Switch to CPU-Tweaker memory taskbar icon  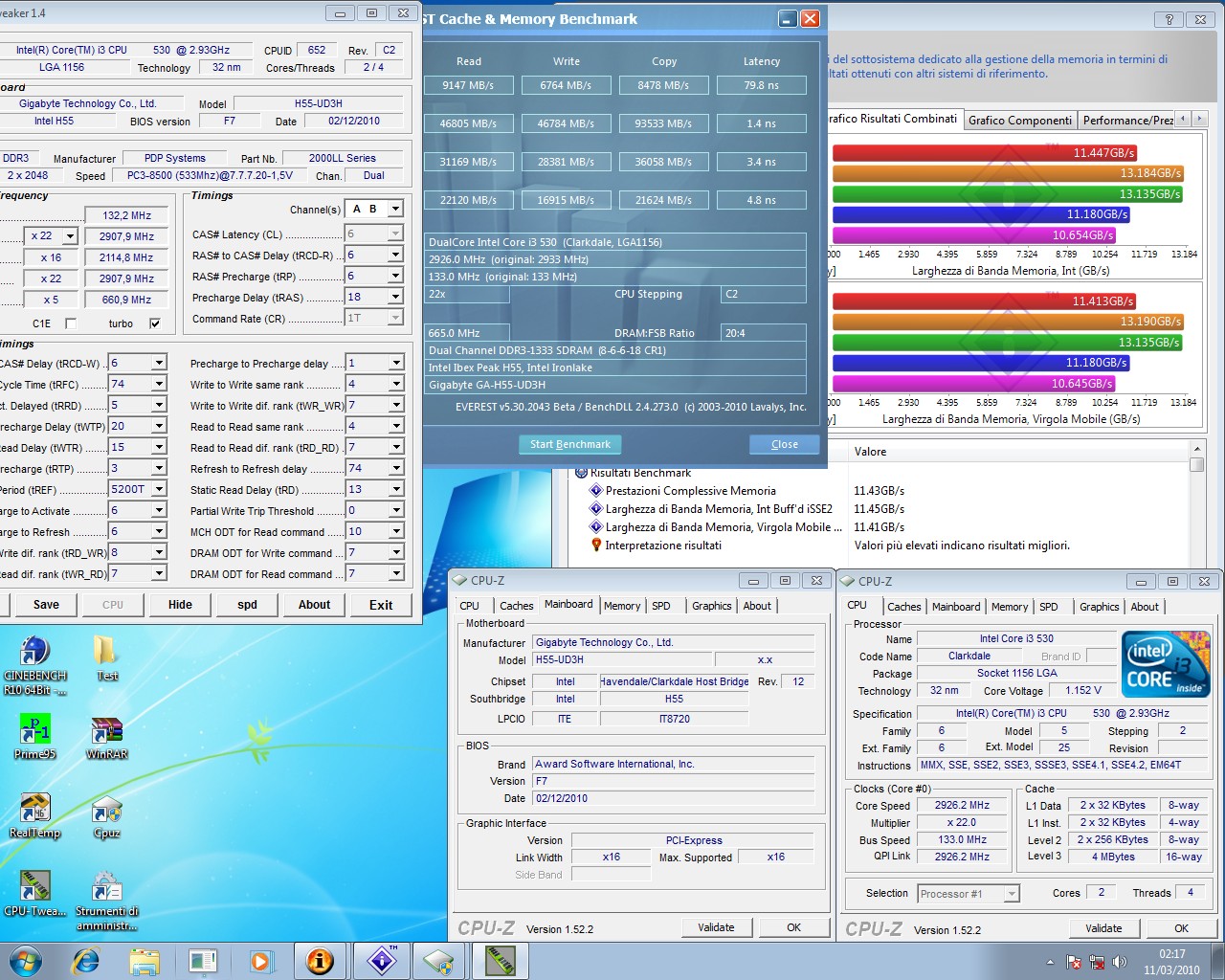coord(500,961)
